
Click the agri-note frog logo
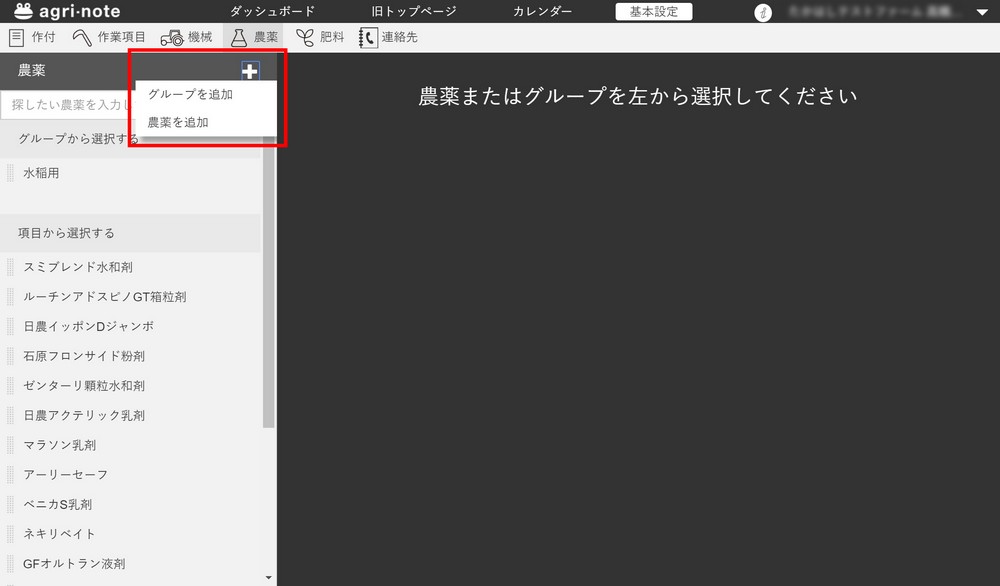(x=25, y=11)
